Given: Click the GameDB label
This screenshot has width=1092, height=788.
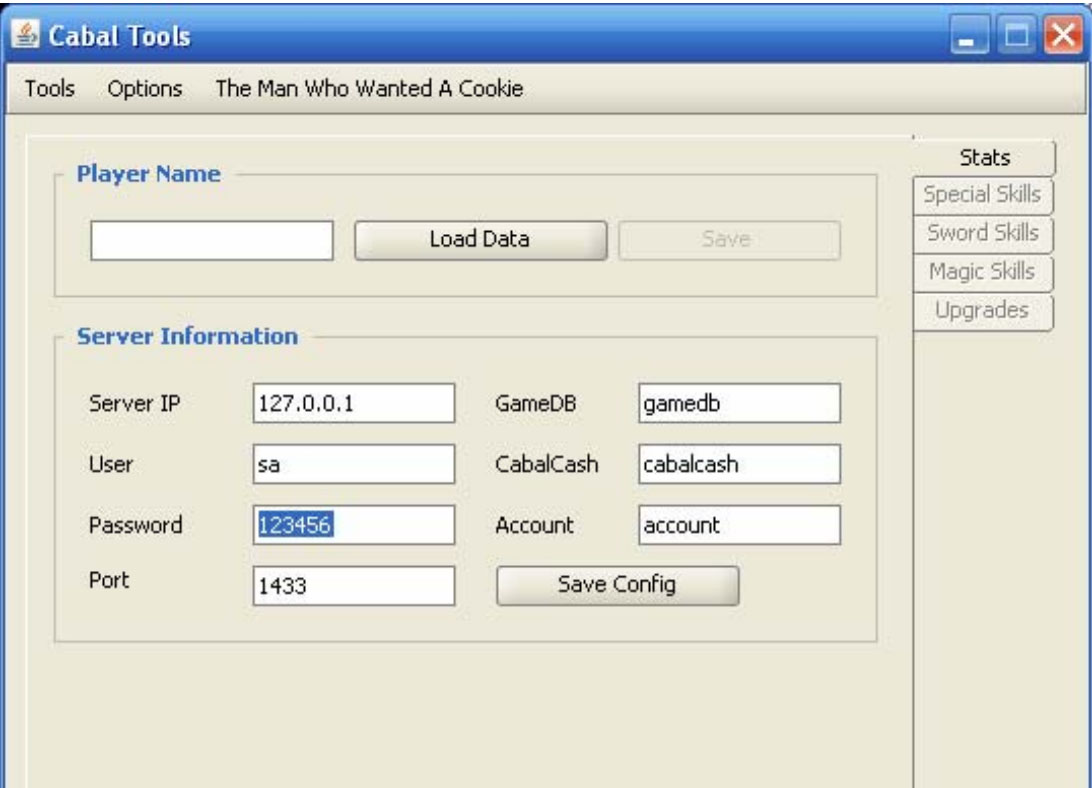Looking at the screenshot, I should point(536,403).
